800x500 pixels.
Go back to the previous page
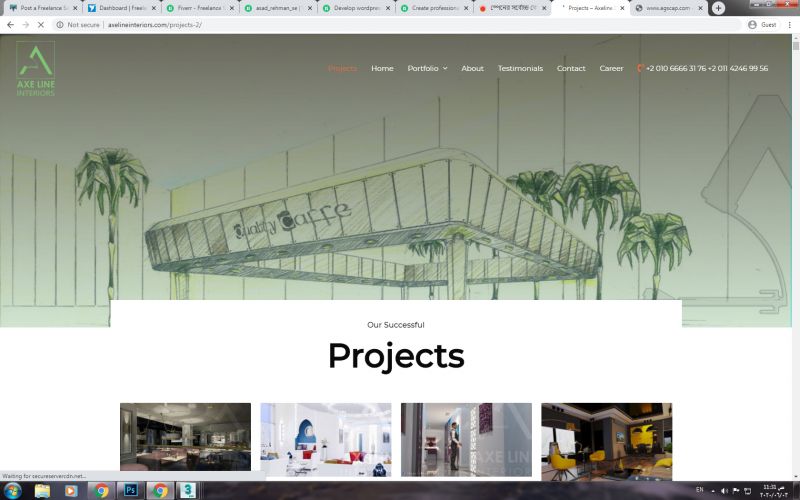[10, 24]
